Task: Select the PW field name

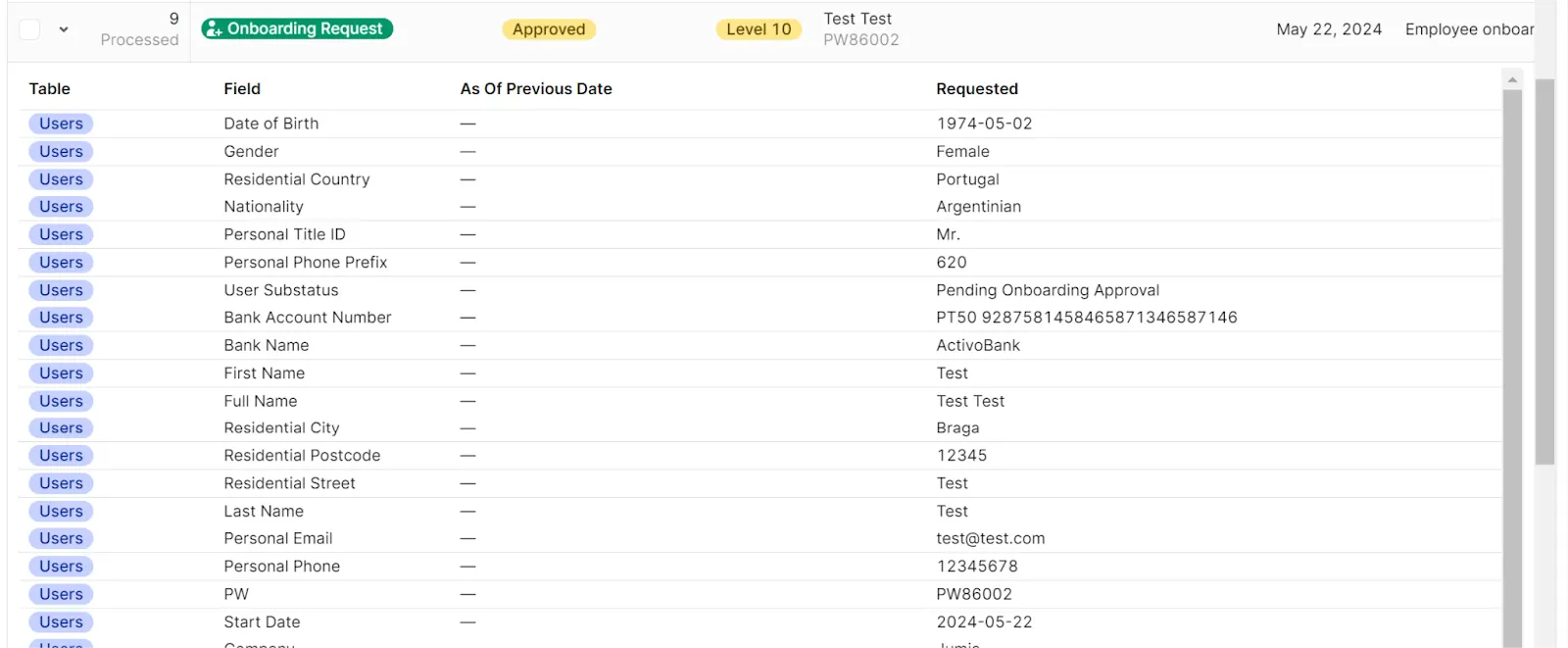Action: coord(236,594)
